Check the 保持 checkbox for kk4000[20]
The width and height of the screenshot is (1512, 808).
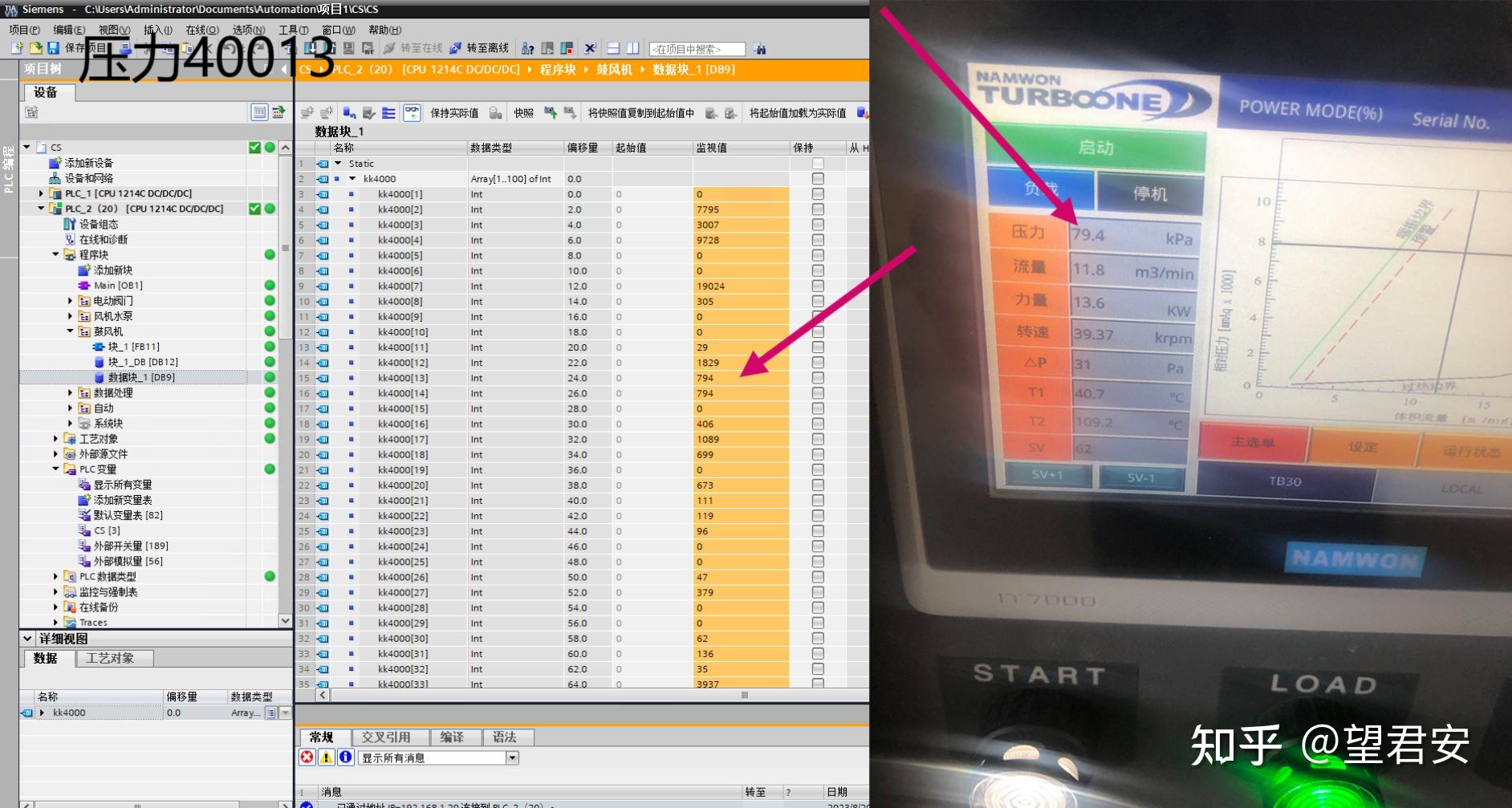click(818, 485)
